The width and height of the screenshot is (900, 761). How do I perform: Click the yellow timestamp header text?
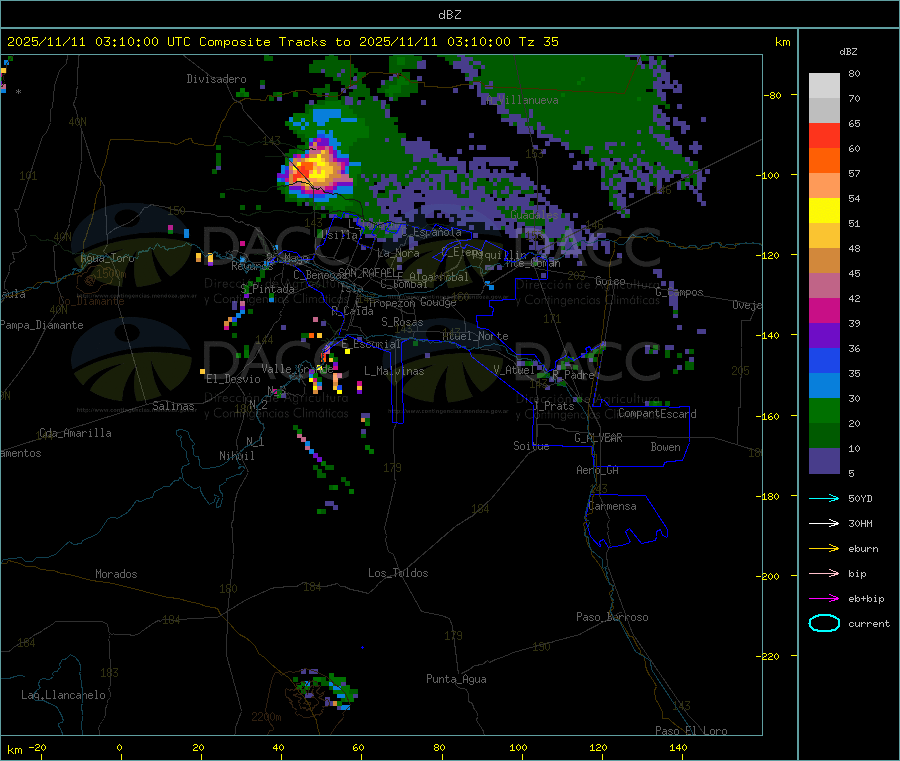click(x=282, y=42)
